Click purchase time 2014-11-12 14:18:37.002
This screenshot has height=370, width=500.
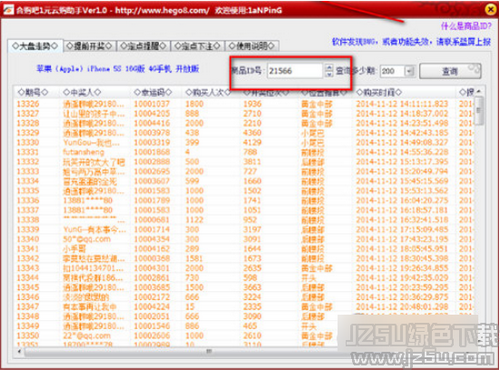coord(402,114)
